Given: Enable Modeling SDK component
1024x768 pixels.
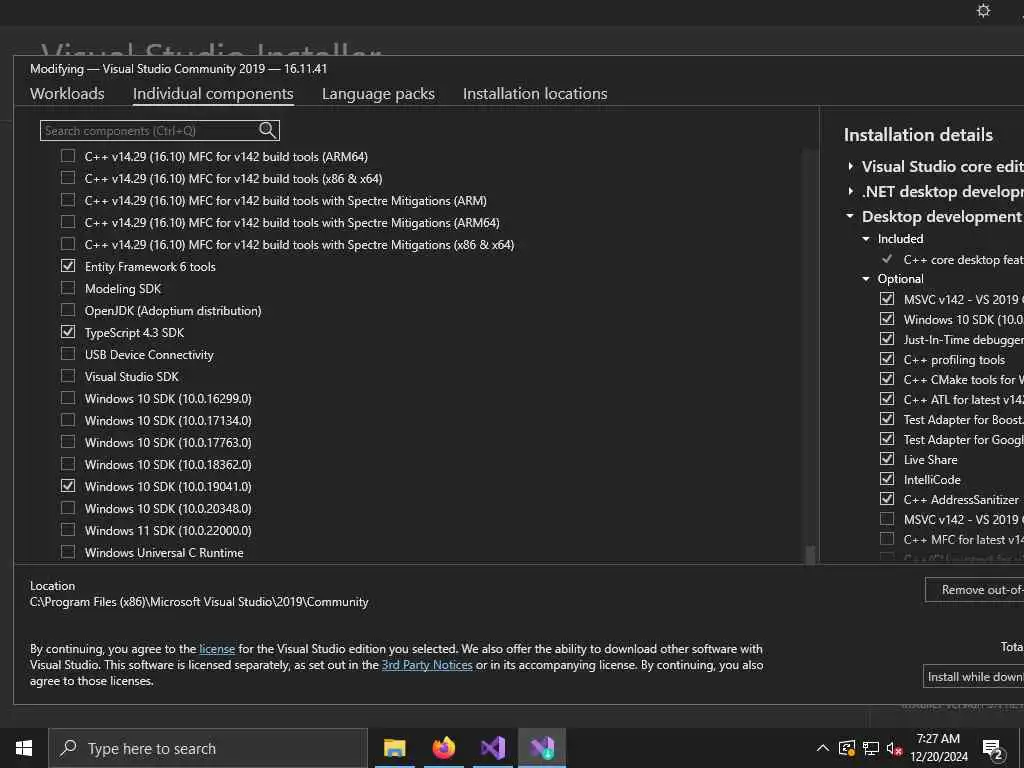Looking at the screenshot, I should click(x=68, y=288).
